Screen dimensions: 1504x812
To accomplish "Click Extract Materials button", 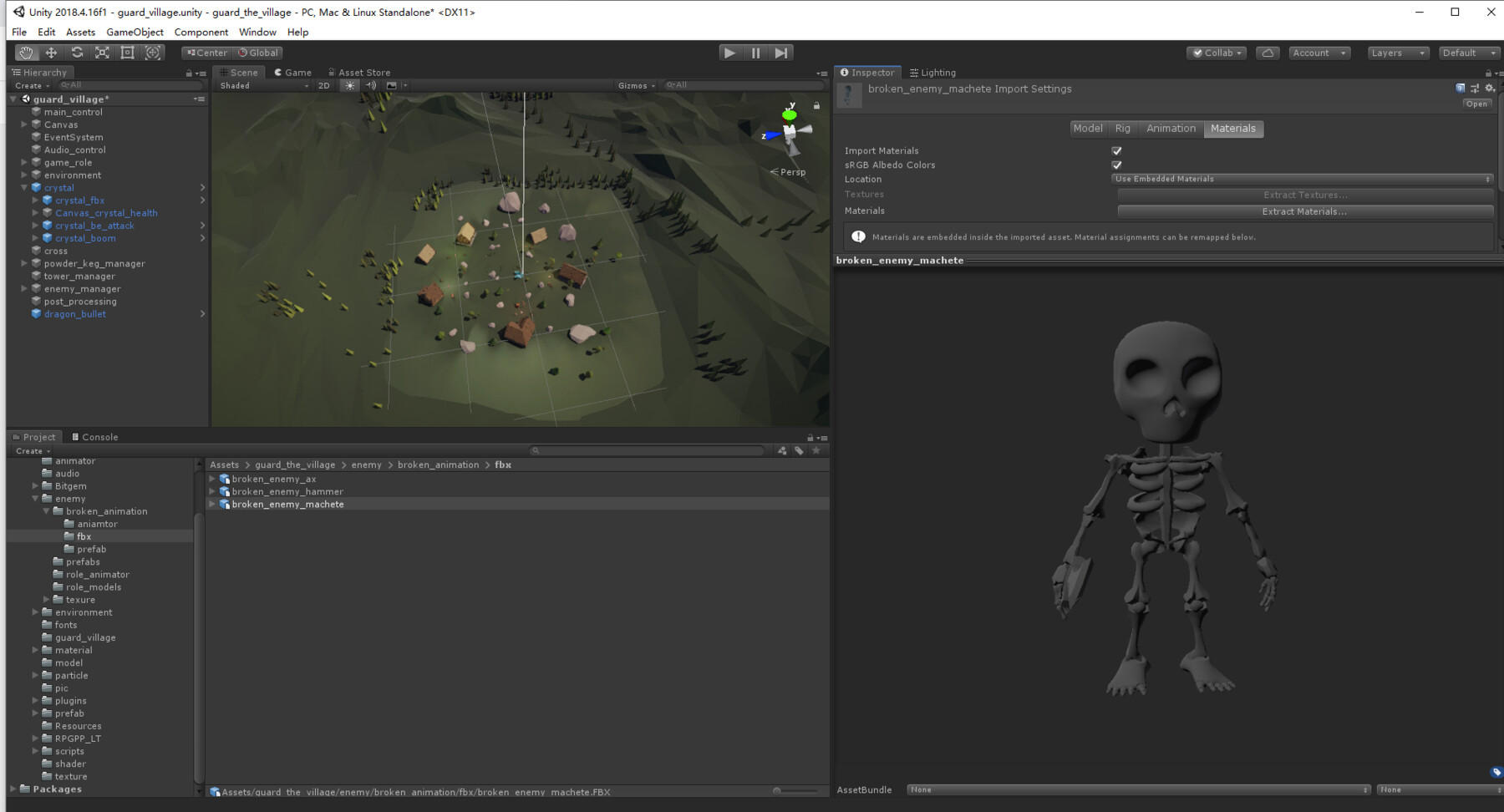I will [1304, 211].
